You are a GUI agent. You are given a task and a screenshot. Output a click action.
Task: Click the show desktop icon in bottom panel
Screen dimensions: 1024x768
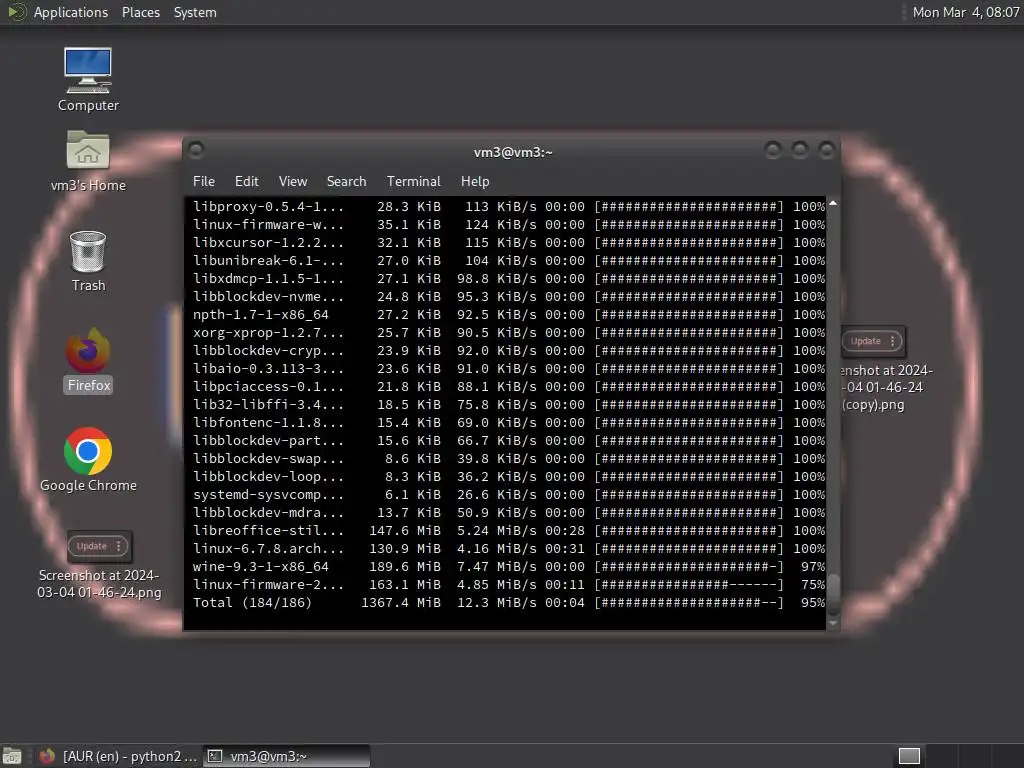[12, 756]
